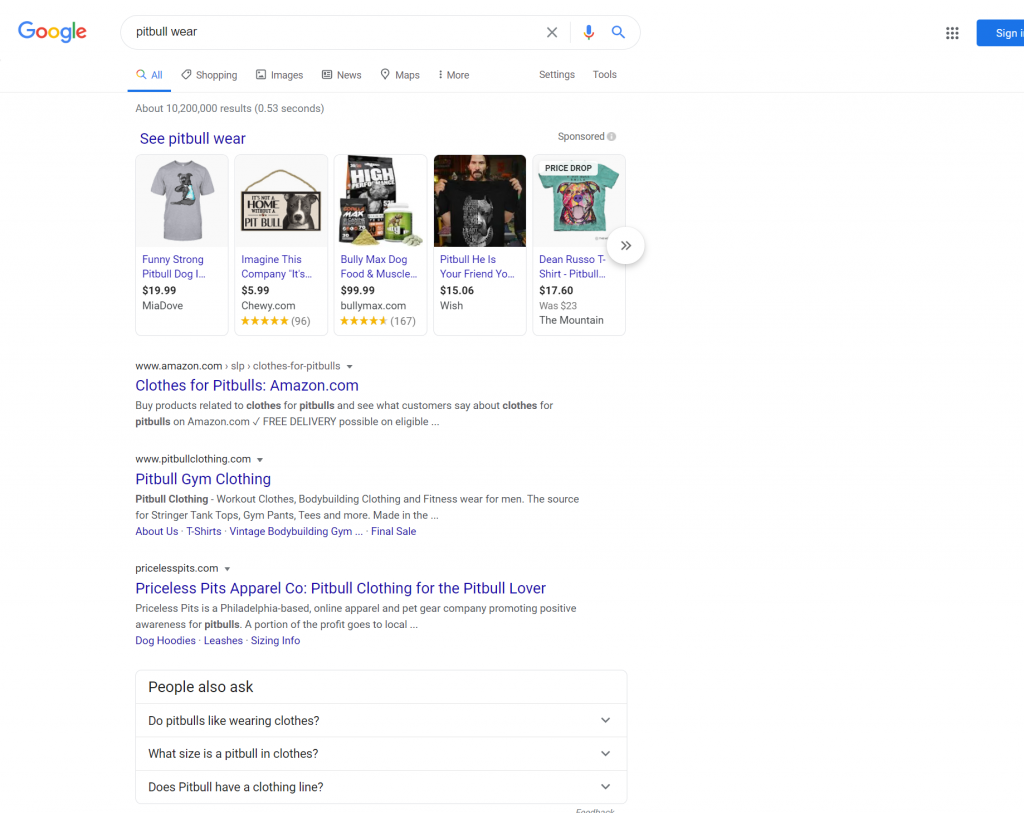The image size is (1024, 813).
Task: Open Wish pitbull black shirt thumbnail
Action: click(x=480, y=201)
